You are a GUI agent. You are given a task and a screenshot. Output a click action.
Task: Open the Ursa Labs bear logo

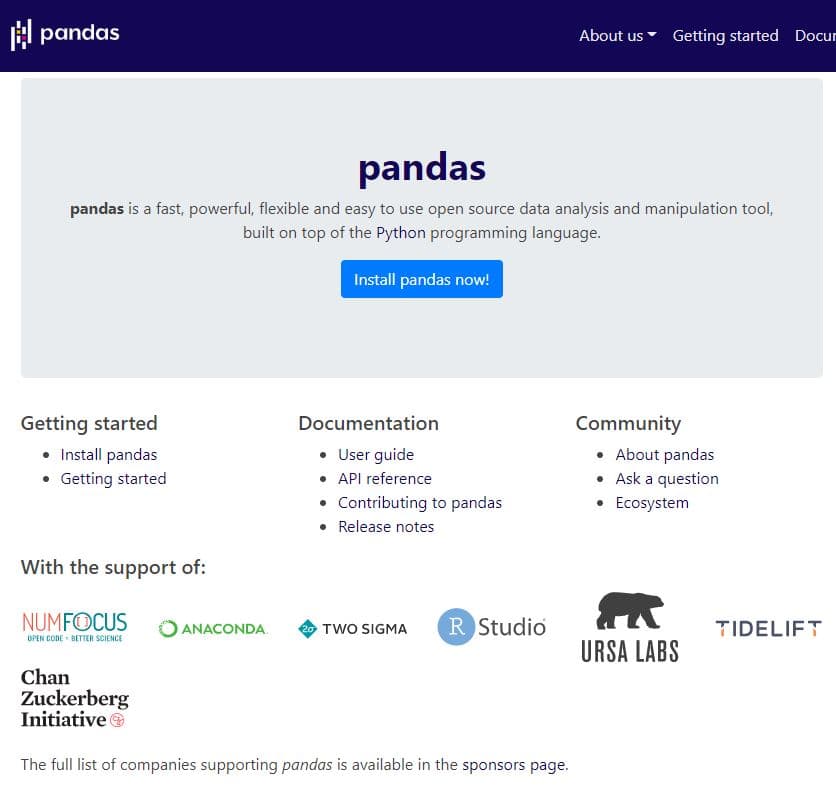pos(630,627)
